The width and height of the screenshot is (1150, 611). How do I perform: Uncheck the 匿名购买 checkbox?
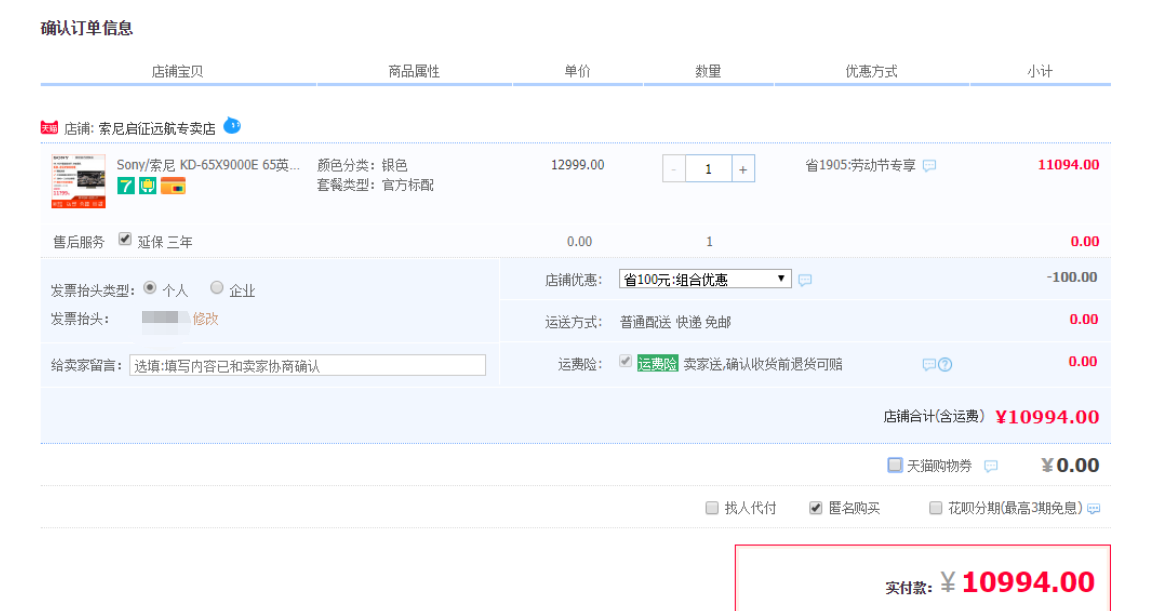point(816,508)
